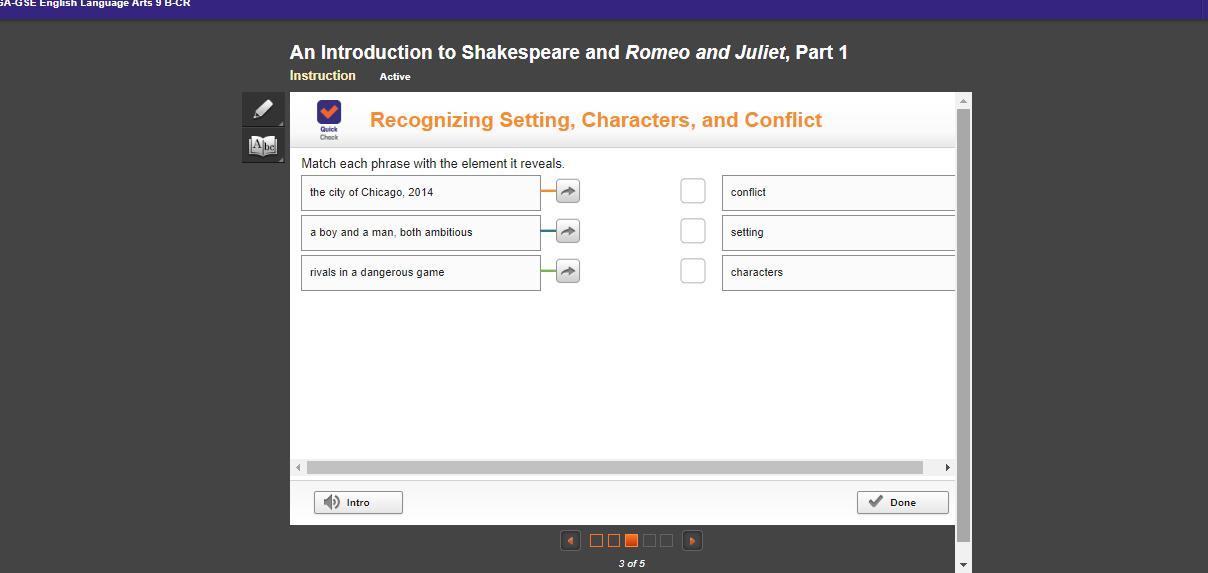Jump to slide 2 square

[x=614, y=540]
